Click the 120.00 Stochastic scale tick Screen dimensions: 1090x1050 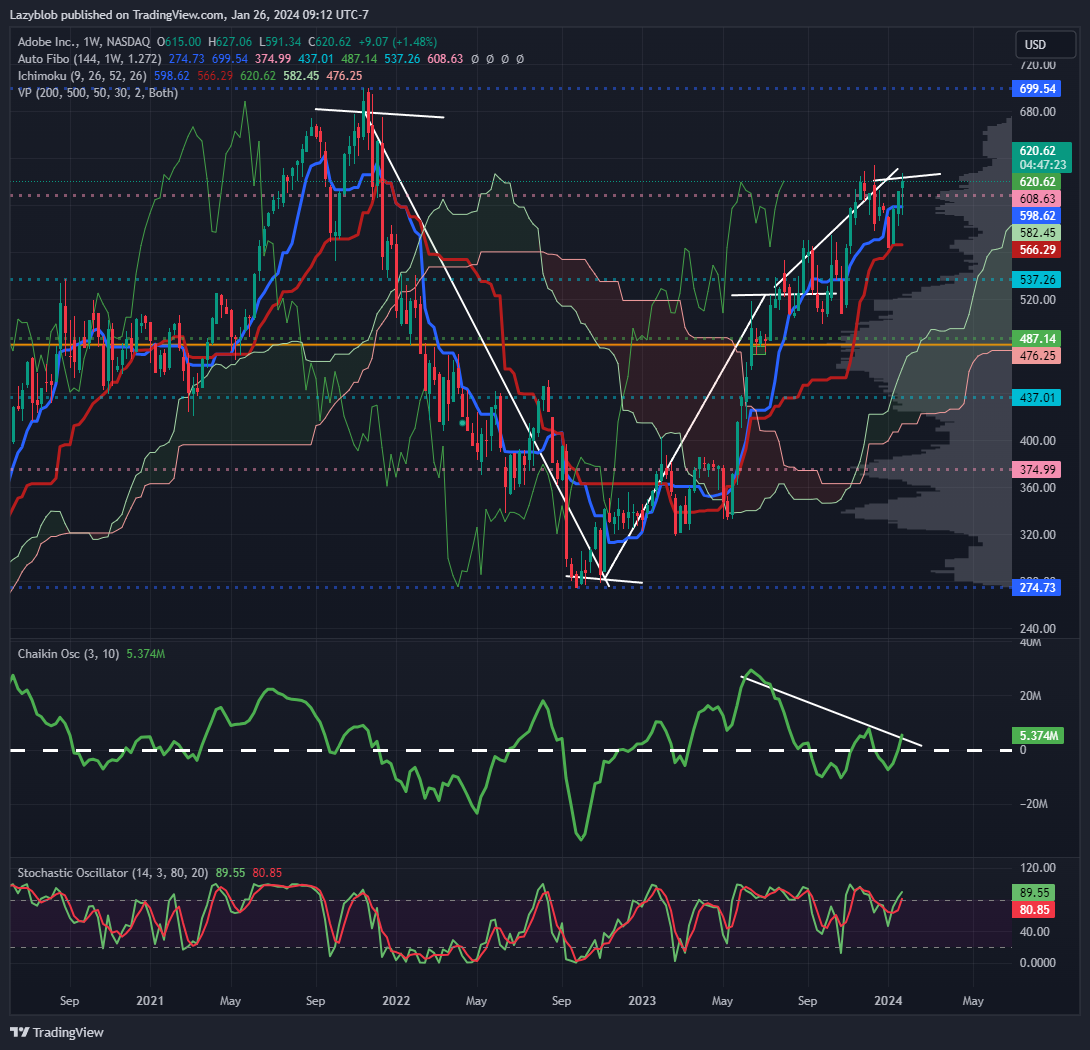(1037, 868)
